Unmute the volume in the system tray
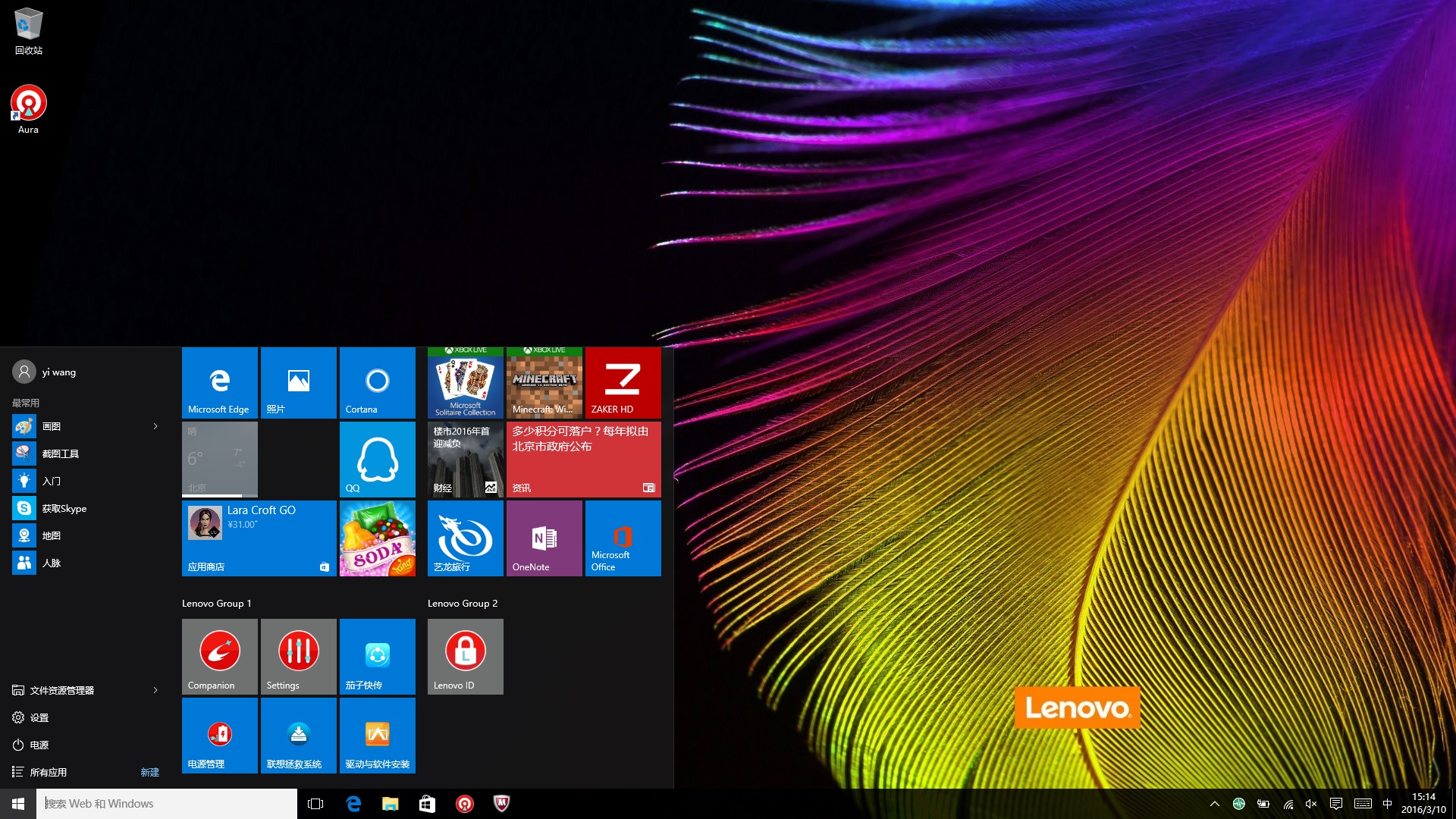The image size is (1456, 819). [x=1310, y=803]
